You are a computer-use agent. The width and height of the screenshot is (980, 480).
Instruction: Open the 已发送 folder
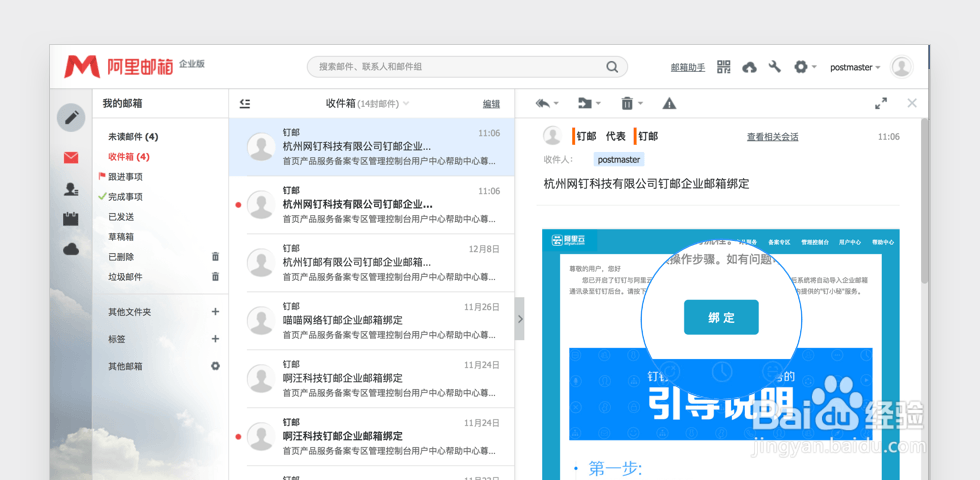coord(121,217)
